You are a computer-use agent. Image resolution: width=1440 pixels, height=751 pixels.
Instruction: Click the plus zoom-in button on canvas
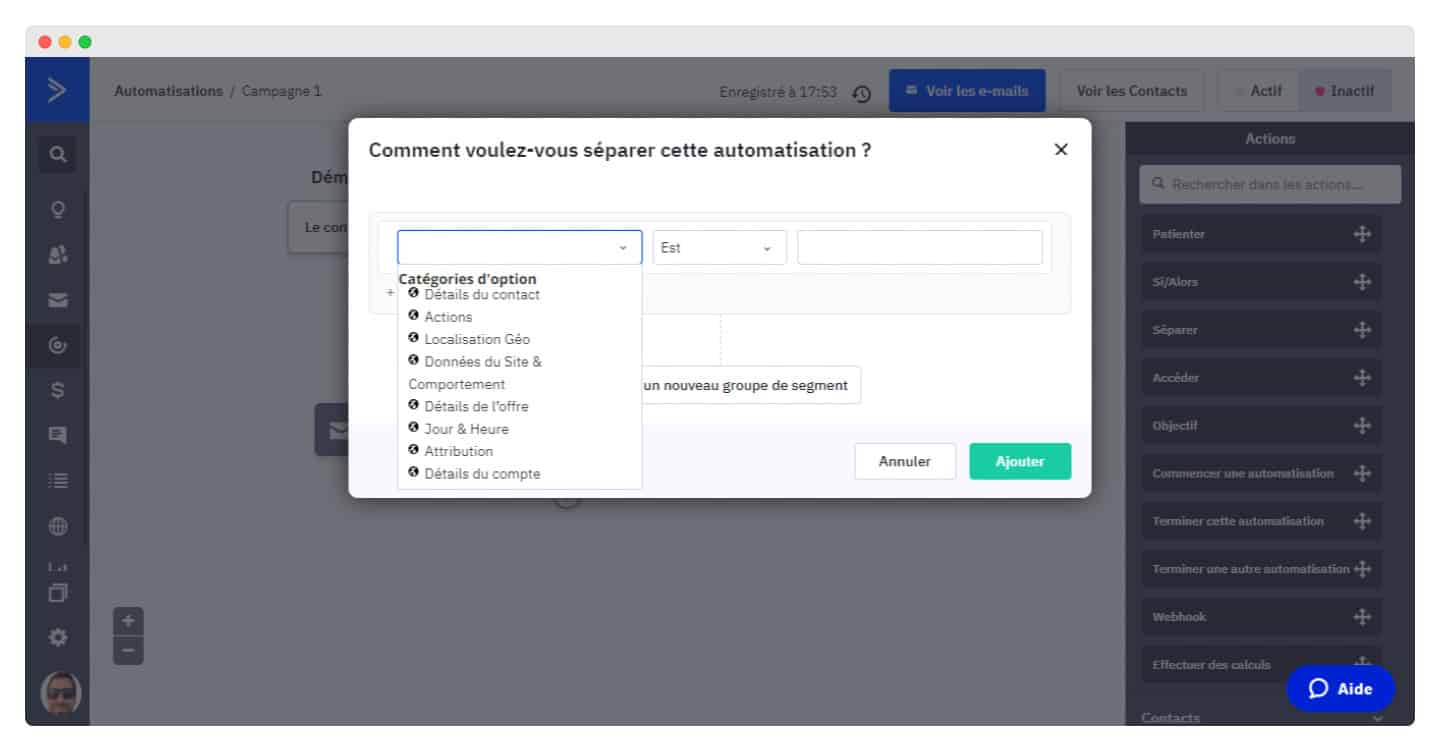[x=128, y=621]
